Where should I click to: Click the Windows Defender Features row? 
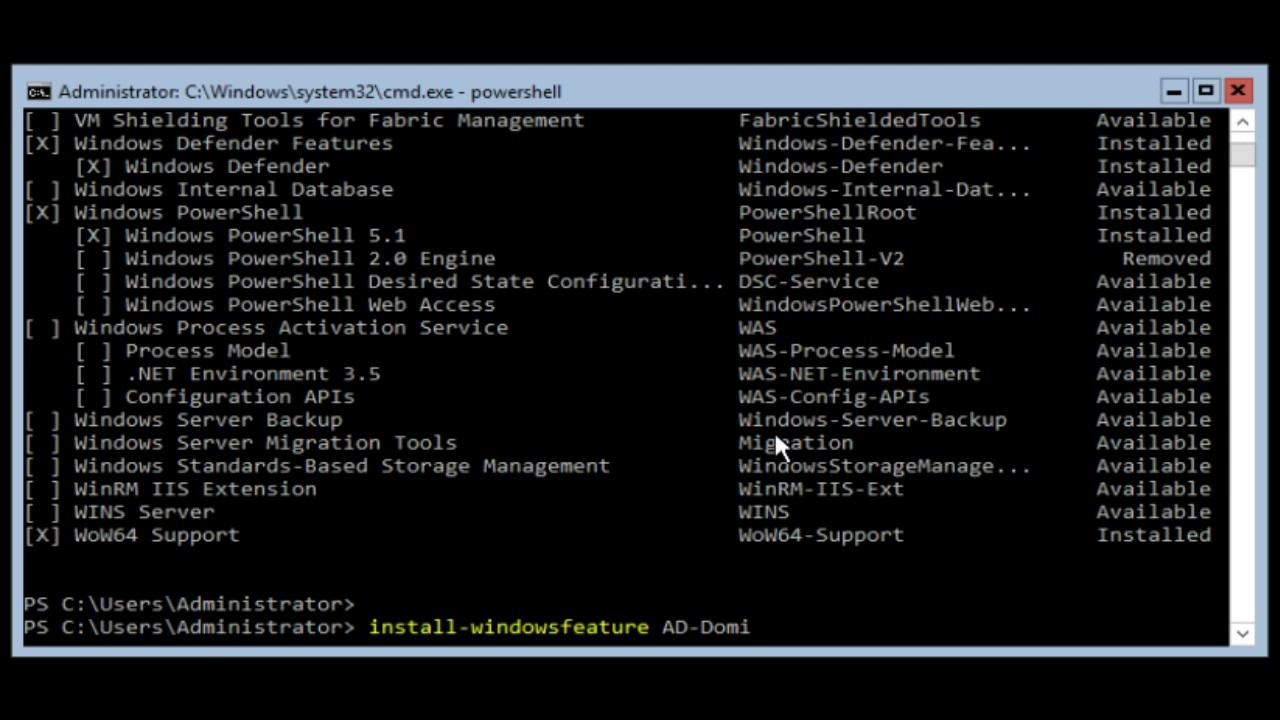click(x=618, y=144)
